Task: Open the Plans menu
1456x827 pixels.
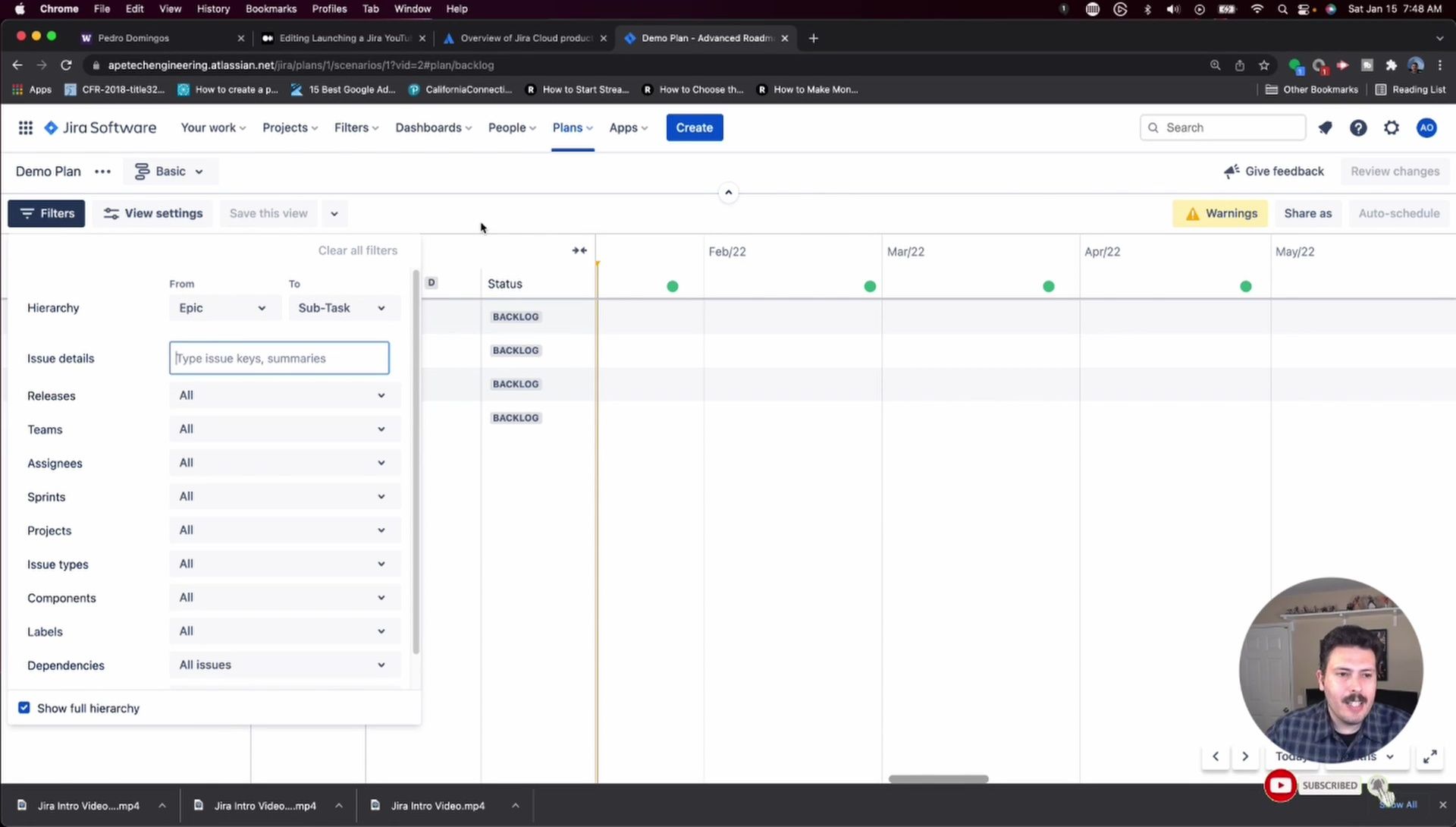Action: click(573, 127)
